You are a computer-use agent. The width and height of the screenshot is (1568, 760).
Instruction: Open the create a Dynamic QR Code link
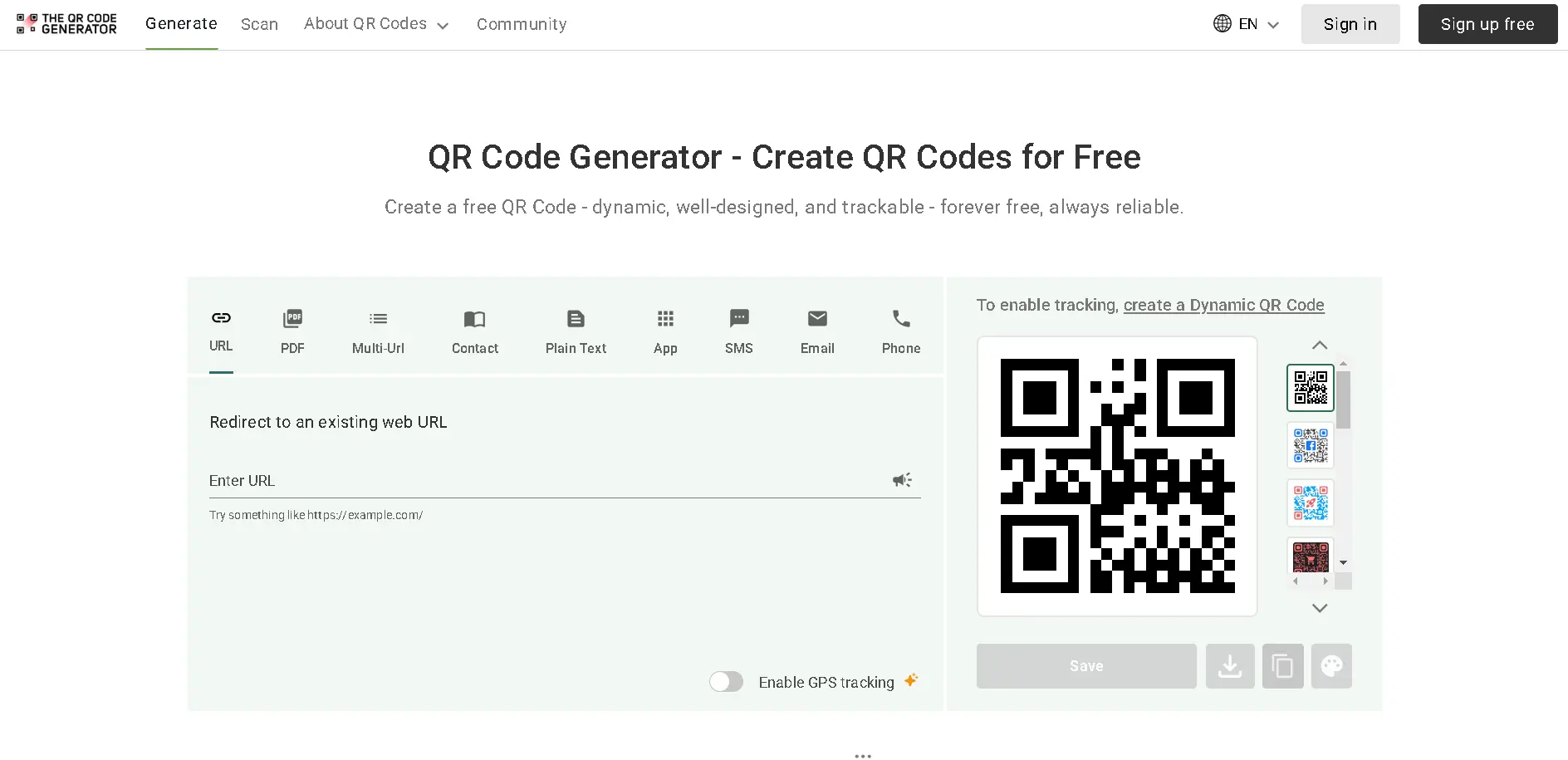pyautogui.click(x=1224, y=305)
